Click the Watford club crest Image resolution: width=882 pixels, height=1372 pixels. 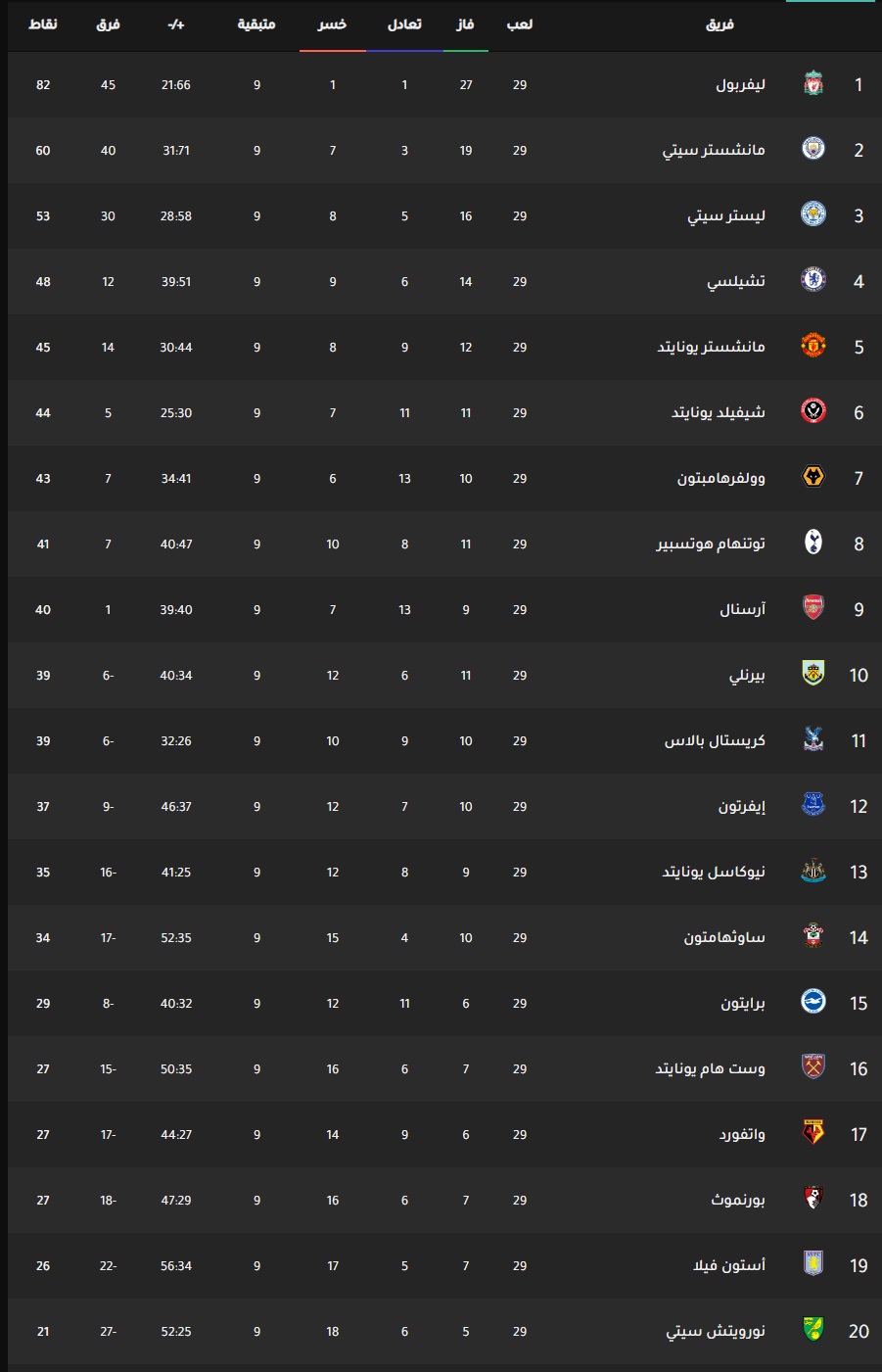[x=812, y=1133]
